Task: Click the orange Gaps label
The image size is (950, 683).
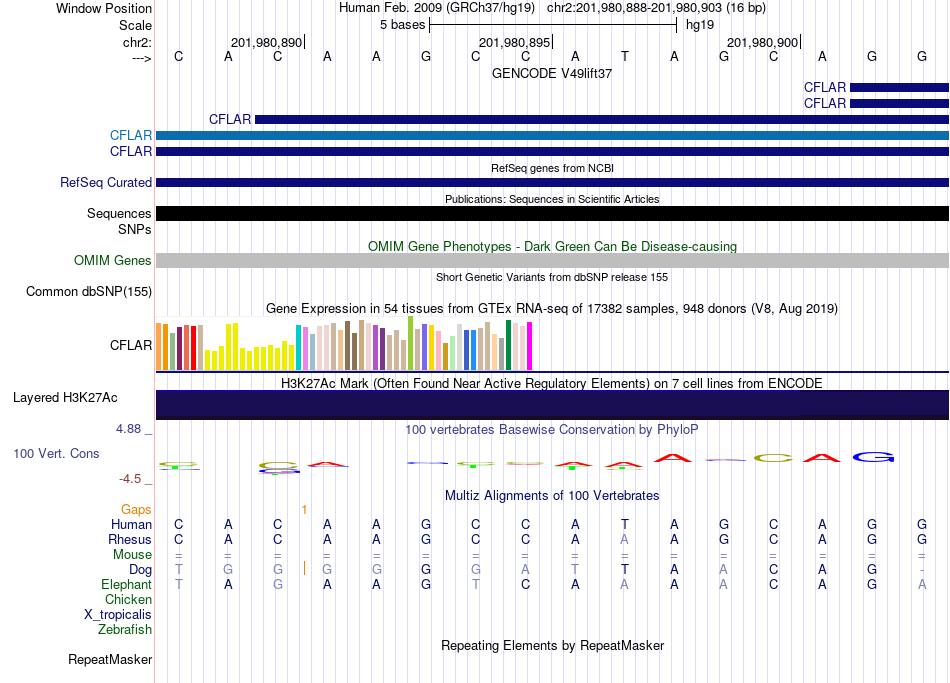Action: pyautogui.click(x=136, y=510)
